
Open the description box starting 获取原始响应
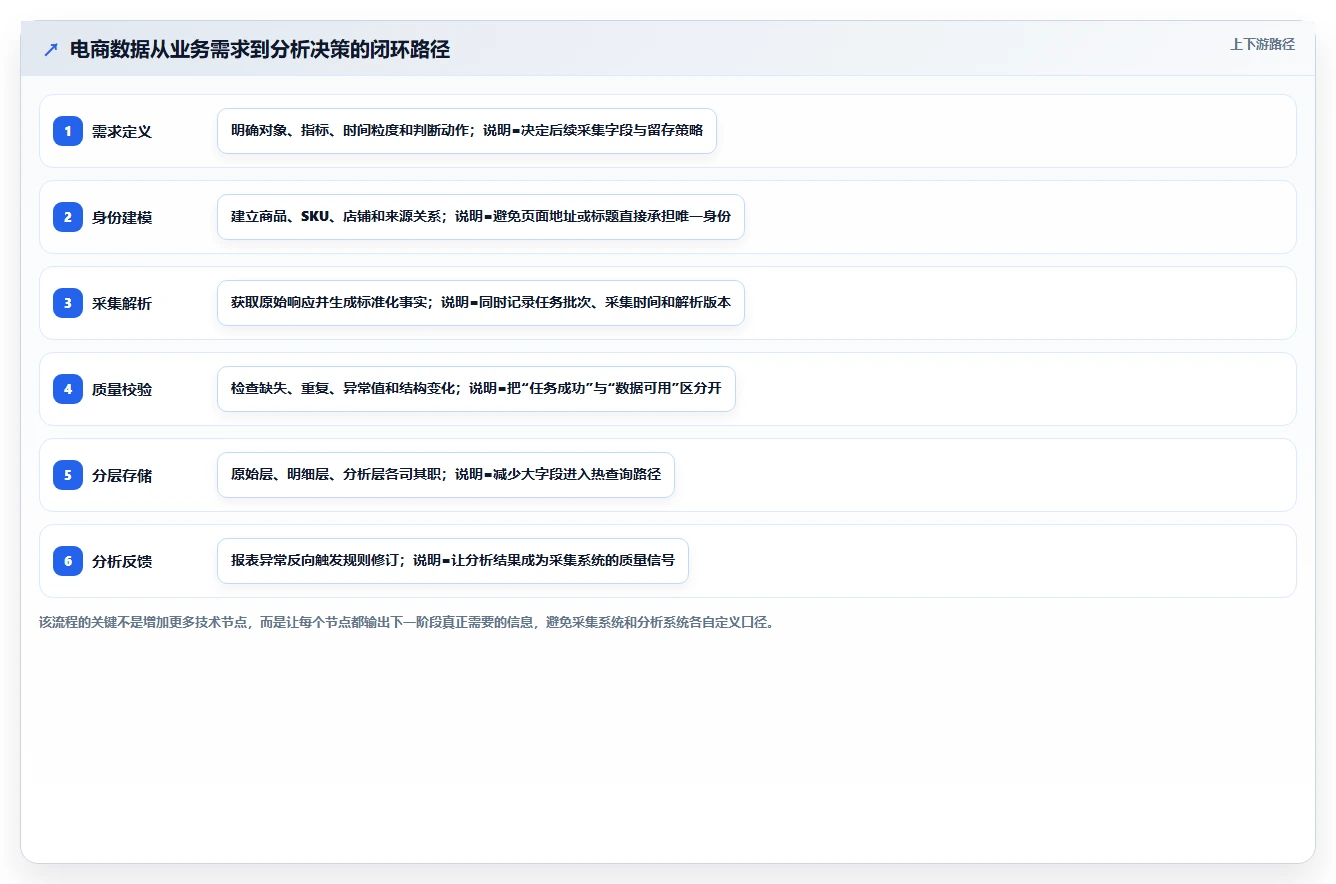481,303
